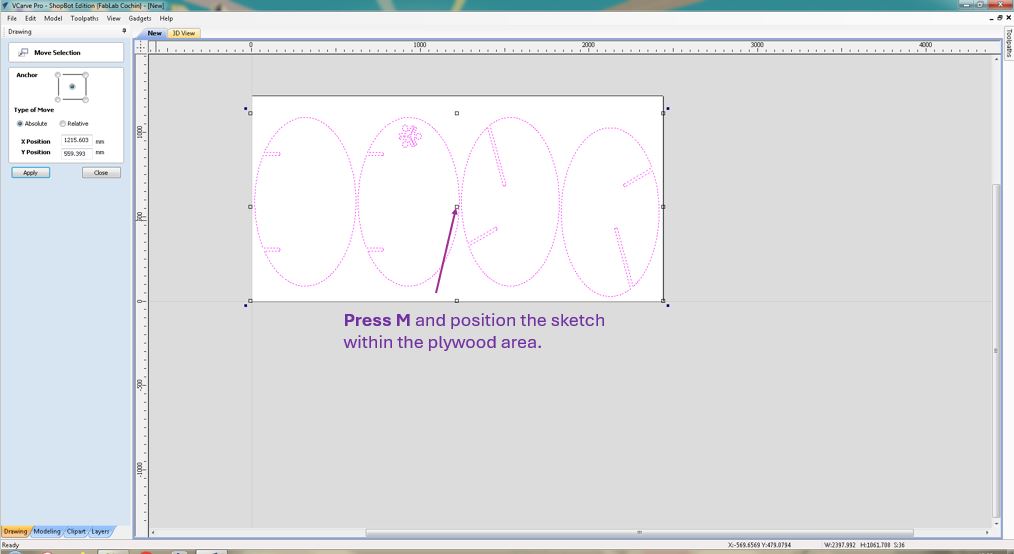Select the Modeling panel tab
The height and width of the screenshot is (554, 1014).
[47, 531]
